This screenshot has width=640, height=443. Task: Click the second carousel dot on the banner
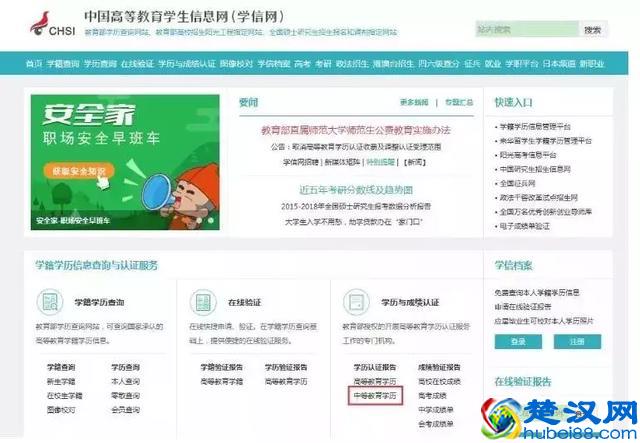coord(211,220)
